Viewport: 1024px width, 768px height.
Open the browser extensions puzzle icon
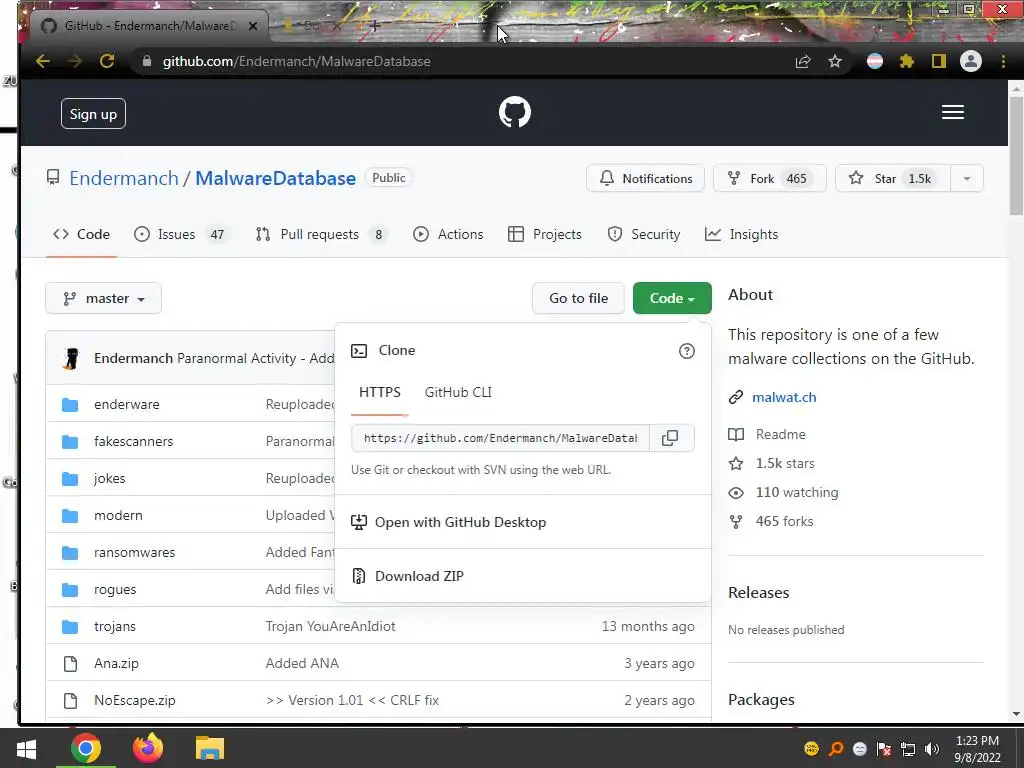click(906, 61)
